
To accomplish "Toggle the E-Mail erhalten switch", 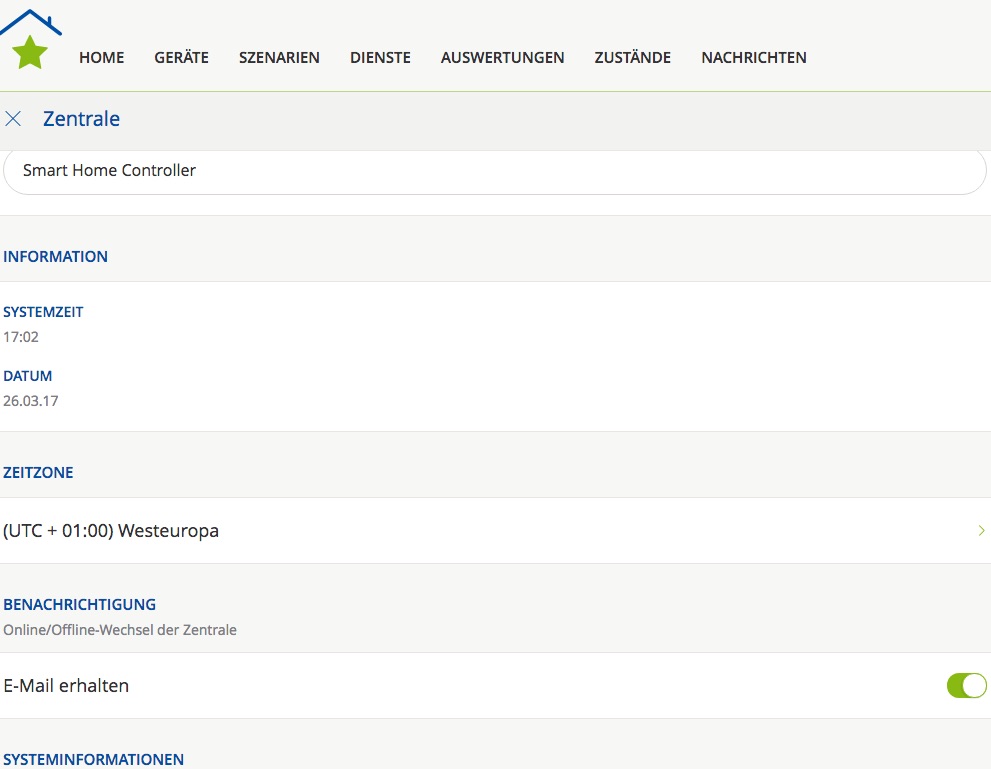I will (x=965, y=685).
